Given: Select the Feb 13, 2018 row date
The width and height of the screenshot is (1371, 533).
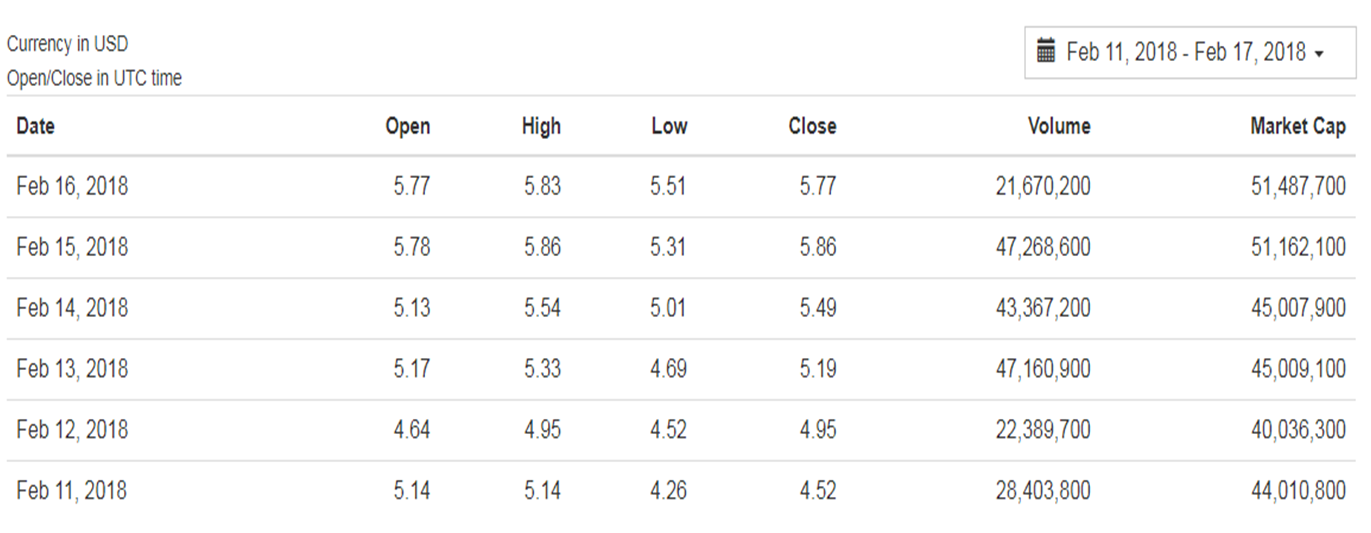Looking at the screenshot, I should (x=72, y=369).
